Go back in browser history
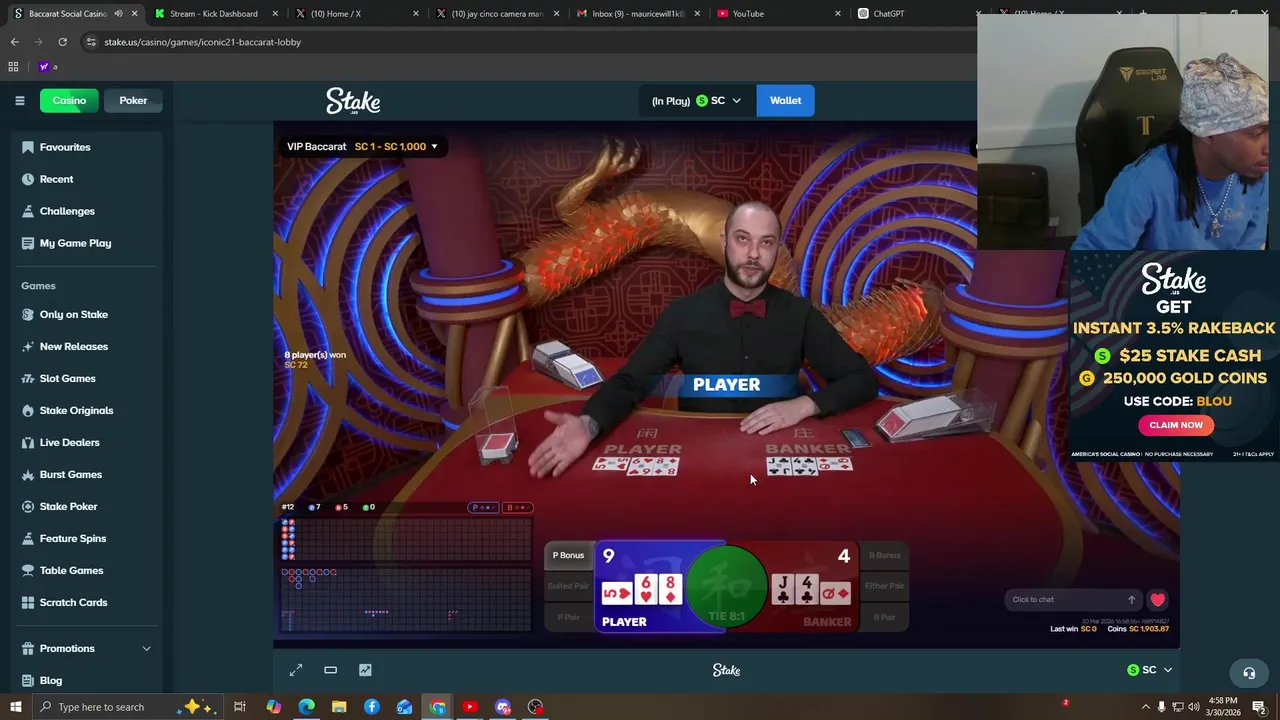This screenshot has height=720, width=1280. tap(14, 42)
